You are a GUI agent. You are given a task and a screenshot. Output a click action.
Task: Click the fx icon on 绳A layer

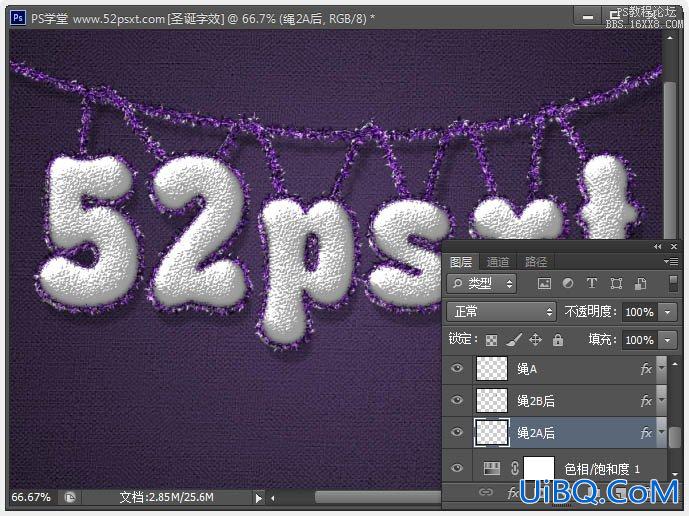coord(646,368)
